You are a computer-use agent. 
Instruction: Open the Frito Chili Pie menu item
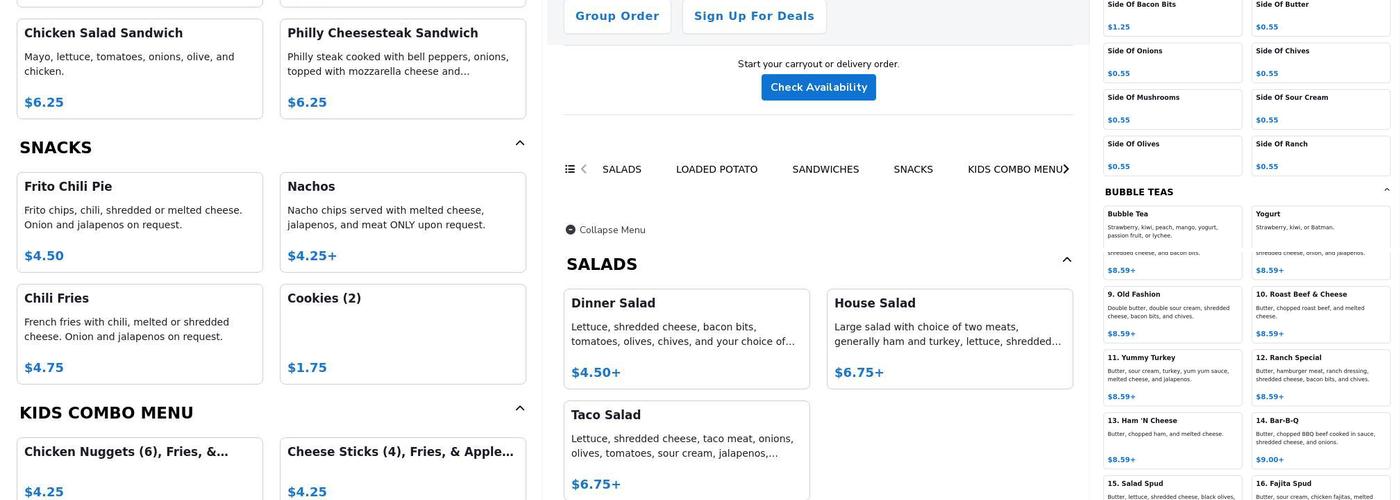[x=140, y=222]
